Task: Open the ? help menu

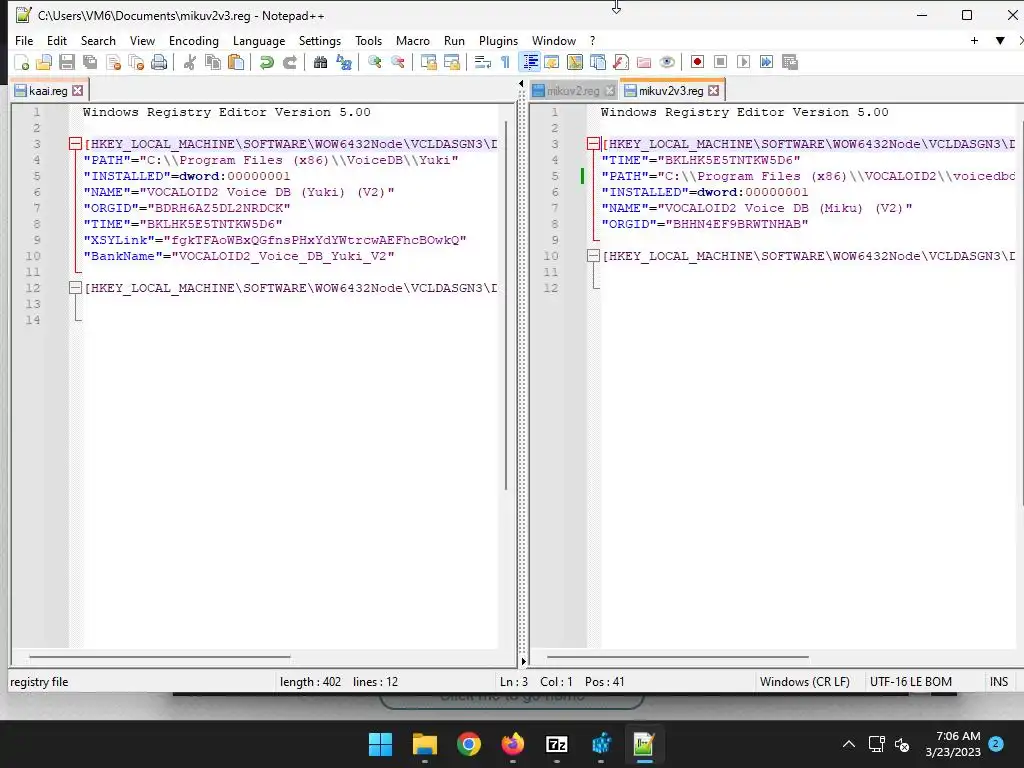Action: [592, 40]
